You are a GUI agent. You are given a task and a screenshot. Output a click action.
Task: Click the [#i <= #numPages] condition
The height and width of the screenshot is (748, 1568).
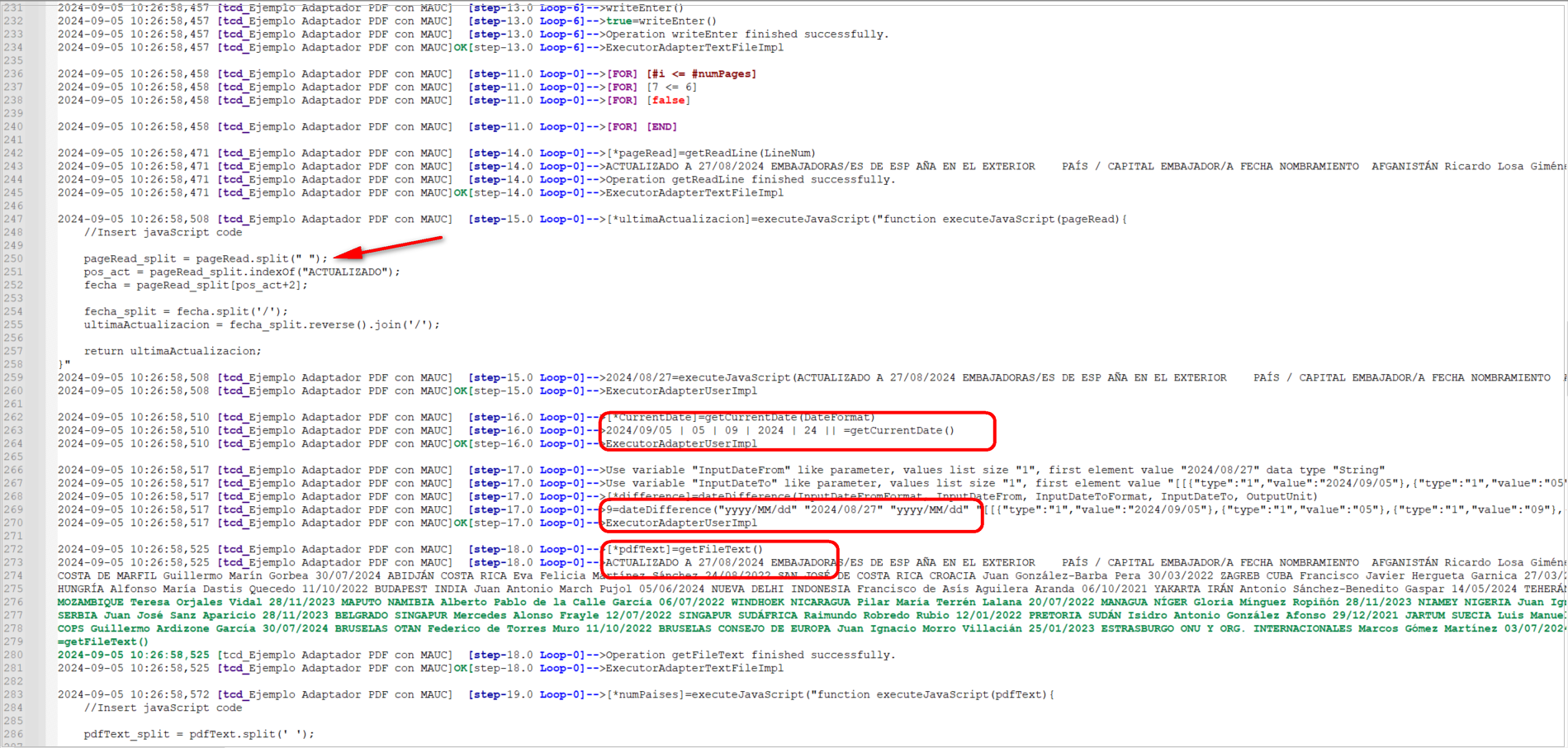tap(701, 73)
